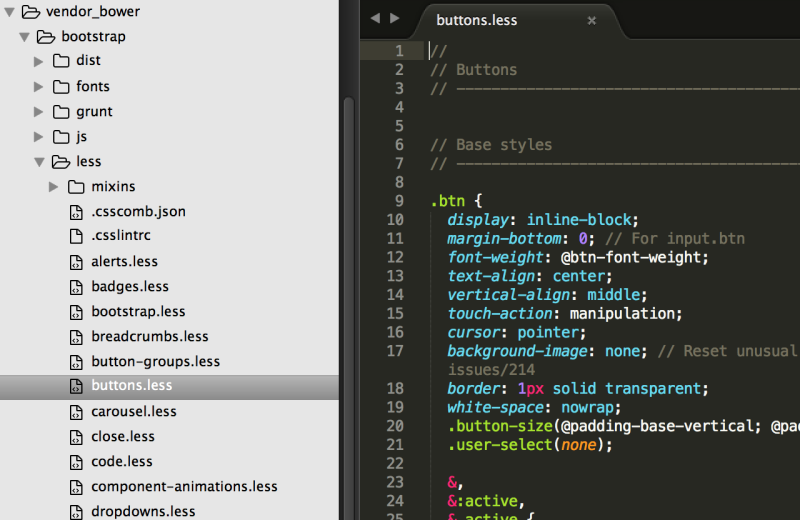
Task: Go to next tab with right arrow
Action: (394, 18)
